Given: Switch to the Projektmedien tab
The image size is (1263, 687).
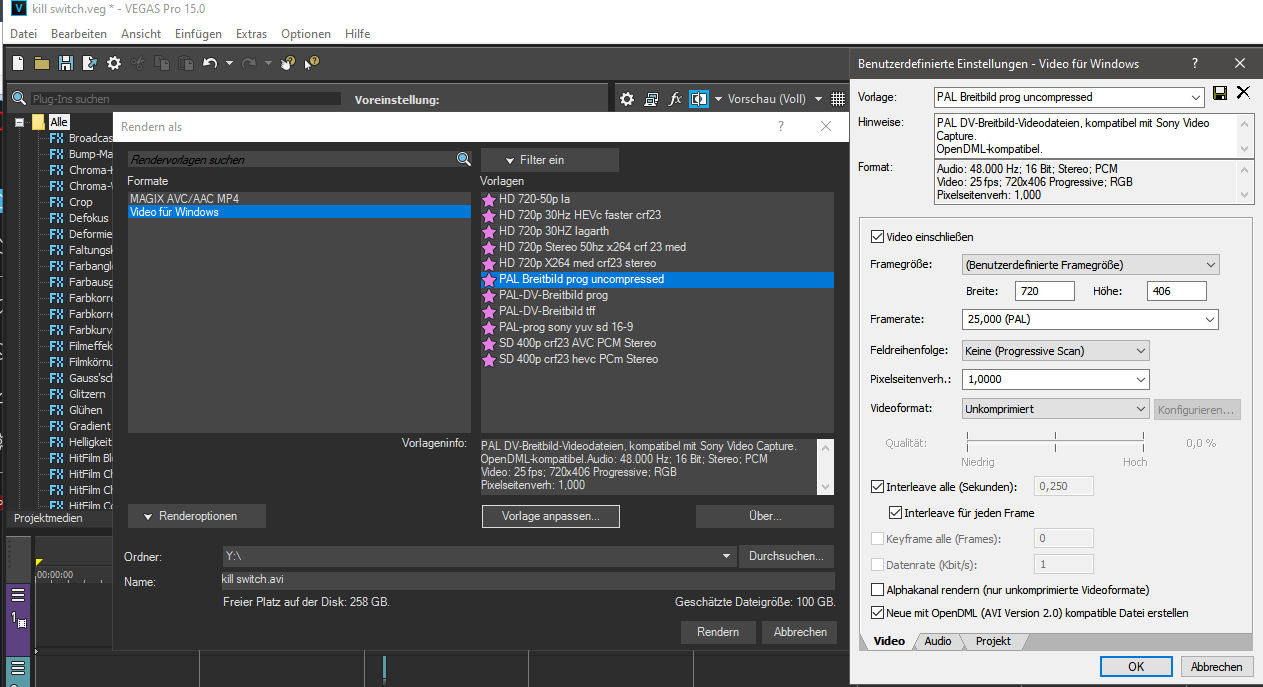Looking at the screenshot, I should pyautogui.click(x=48, y=518).
